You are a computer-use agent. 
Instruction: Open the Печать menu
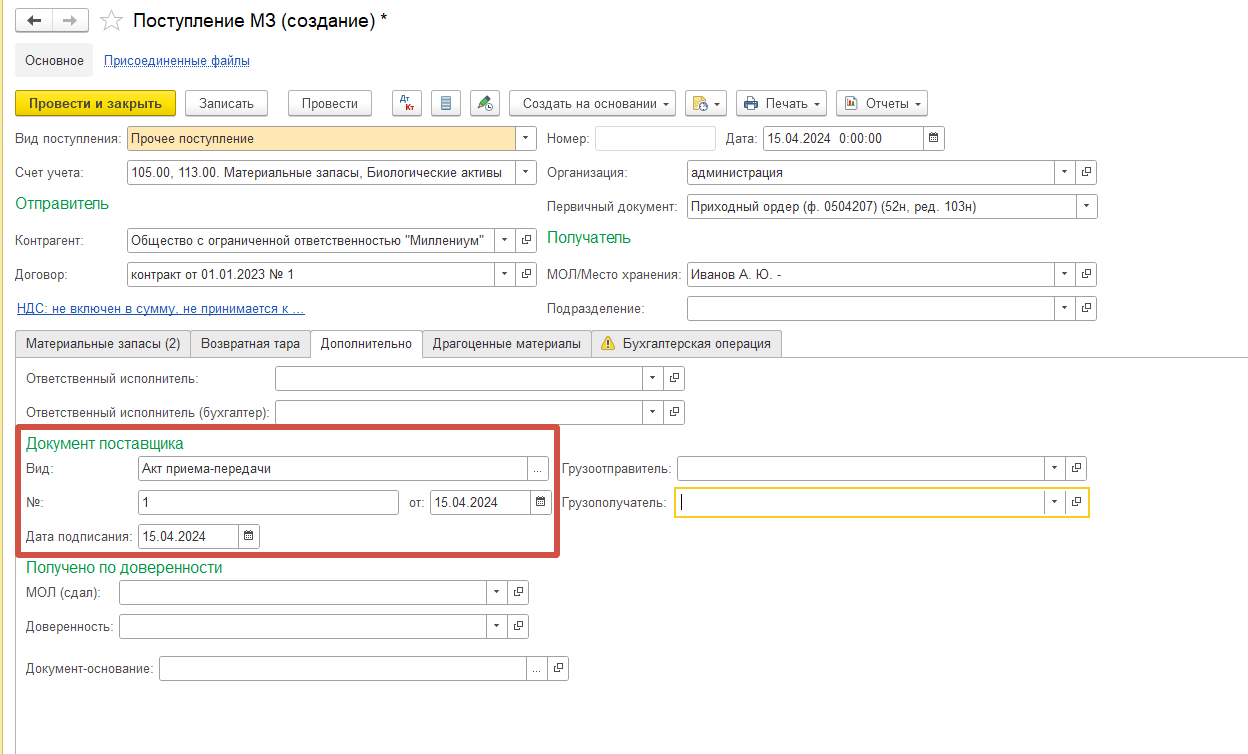coord(782,103)
